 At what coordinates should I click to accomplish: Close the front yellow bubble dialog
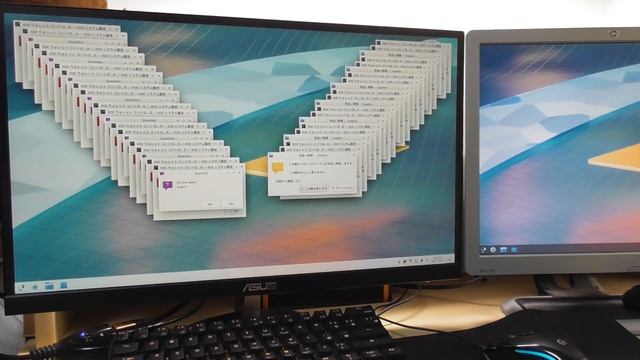[354, 155]
